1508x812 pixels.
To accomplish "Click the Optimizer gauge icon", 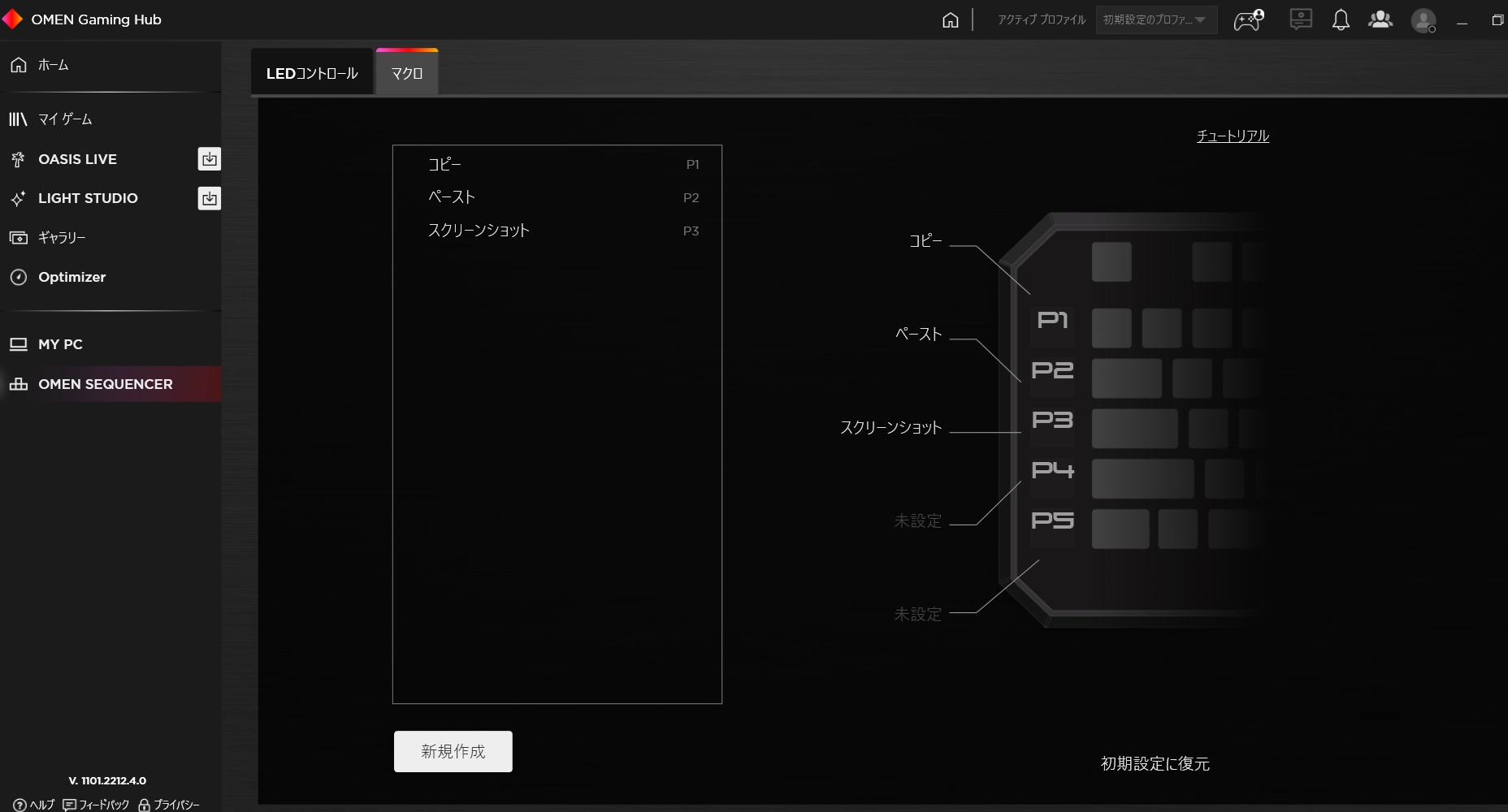I will point(18,278).
